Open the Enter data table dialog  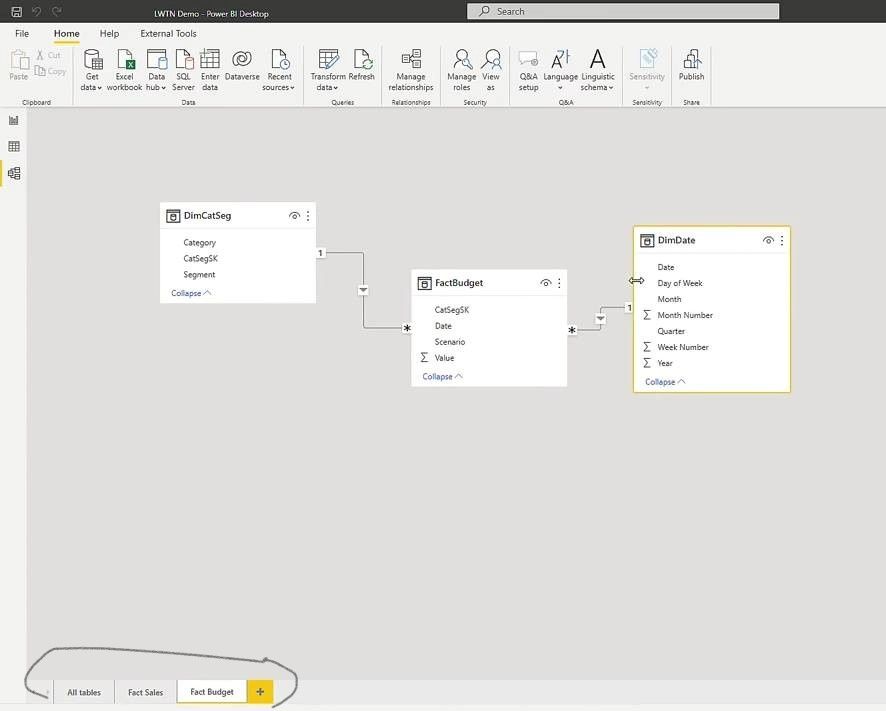click(210, 70)
